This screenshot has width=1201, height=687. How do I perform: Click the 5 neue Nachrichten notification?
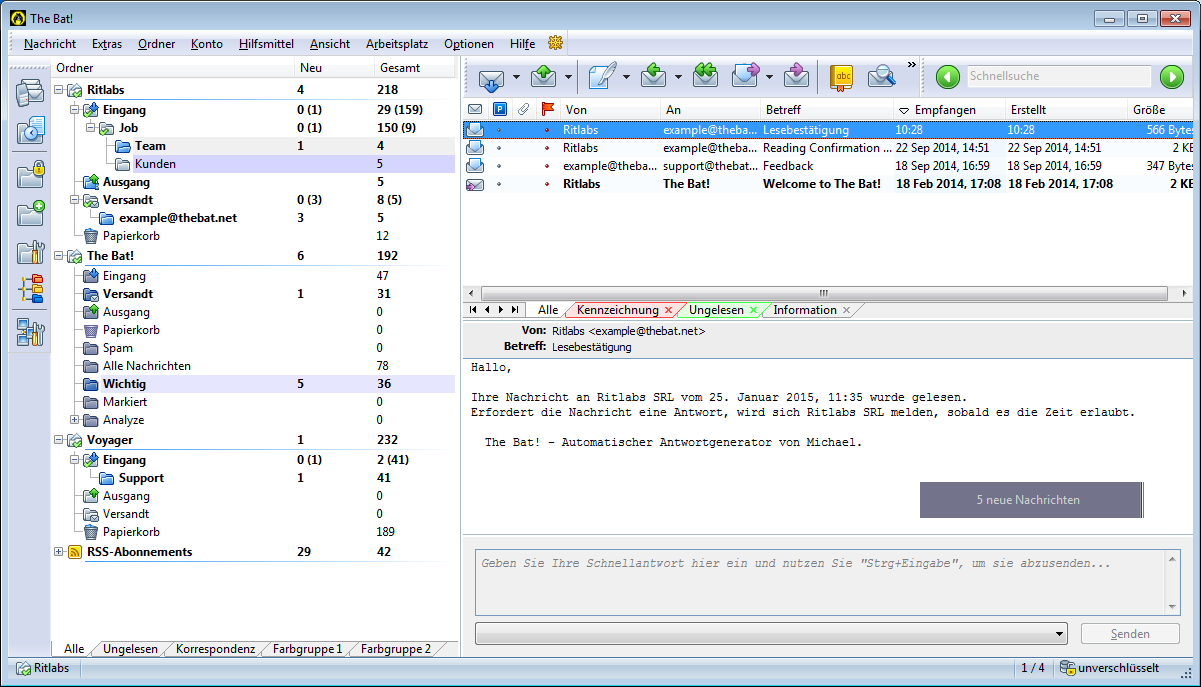[x=1030, y=500]
